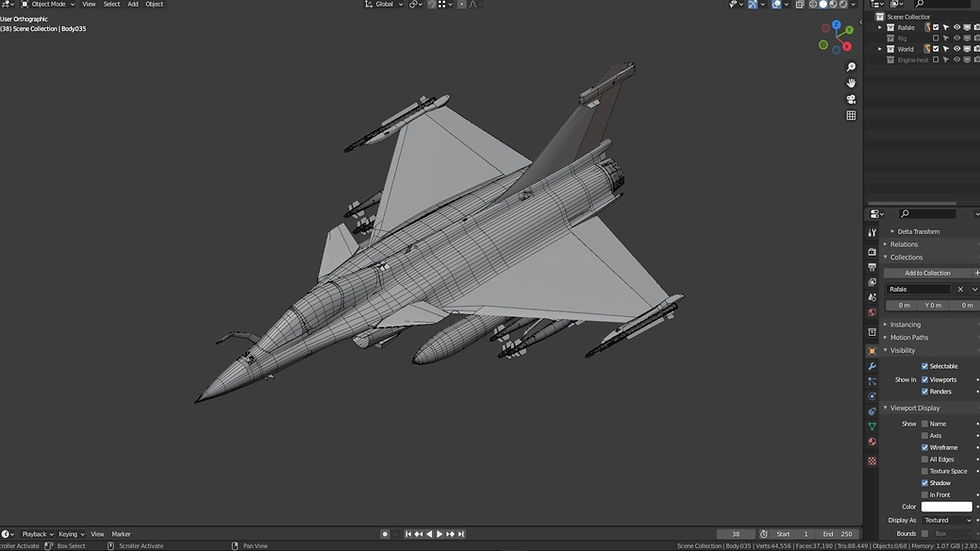980x551 pixels.
Task: Switch orthographic/perspective with the grid icon
Action: tap(851, 116)
